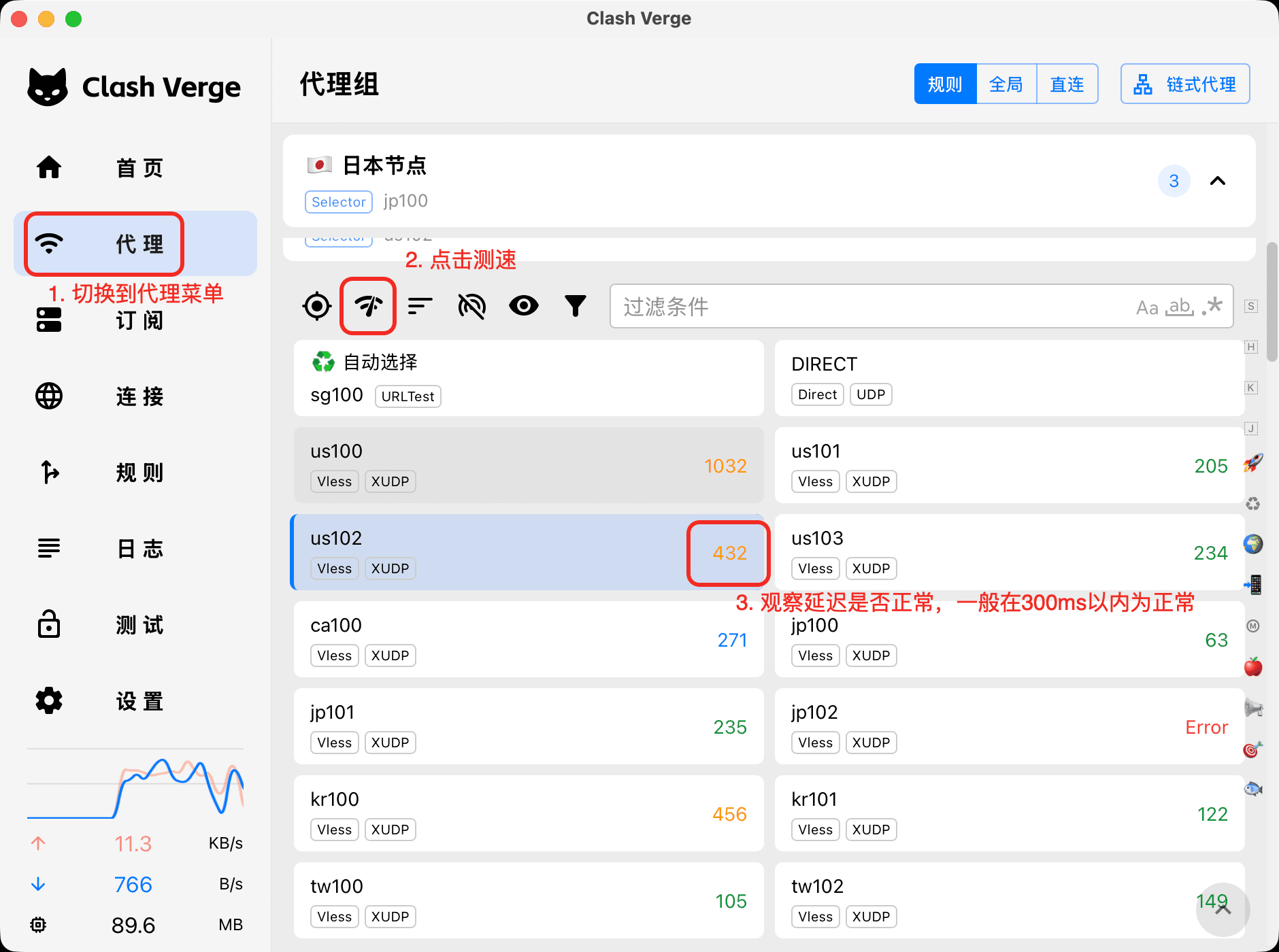The width and height of the screenshot is (1279, 952).
Task: Select the DIRECT proxy card
Action: point(1010,378)
